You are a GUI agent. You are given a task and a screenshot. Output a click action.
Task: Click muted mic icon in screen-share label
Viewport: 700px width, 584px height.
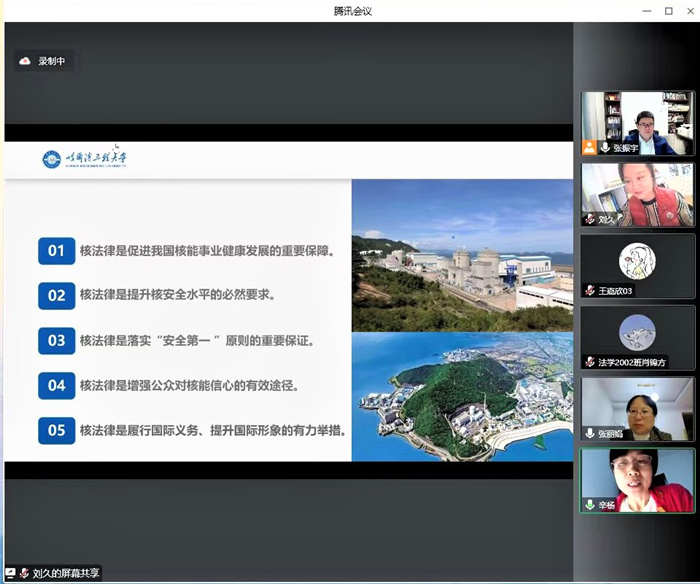click(x=24, y=574)
